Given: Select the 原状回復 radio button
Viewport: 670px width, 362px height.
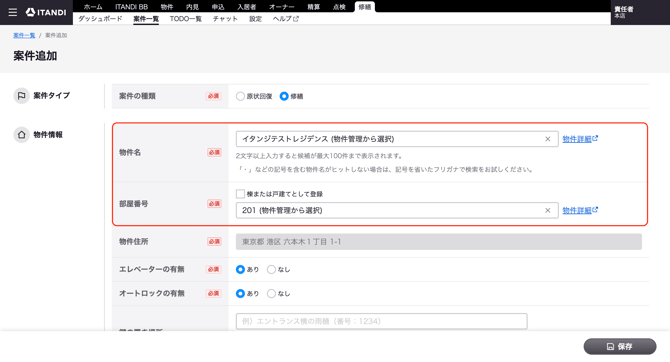Looking at the screenshot, I should (240, 96).
